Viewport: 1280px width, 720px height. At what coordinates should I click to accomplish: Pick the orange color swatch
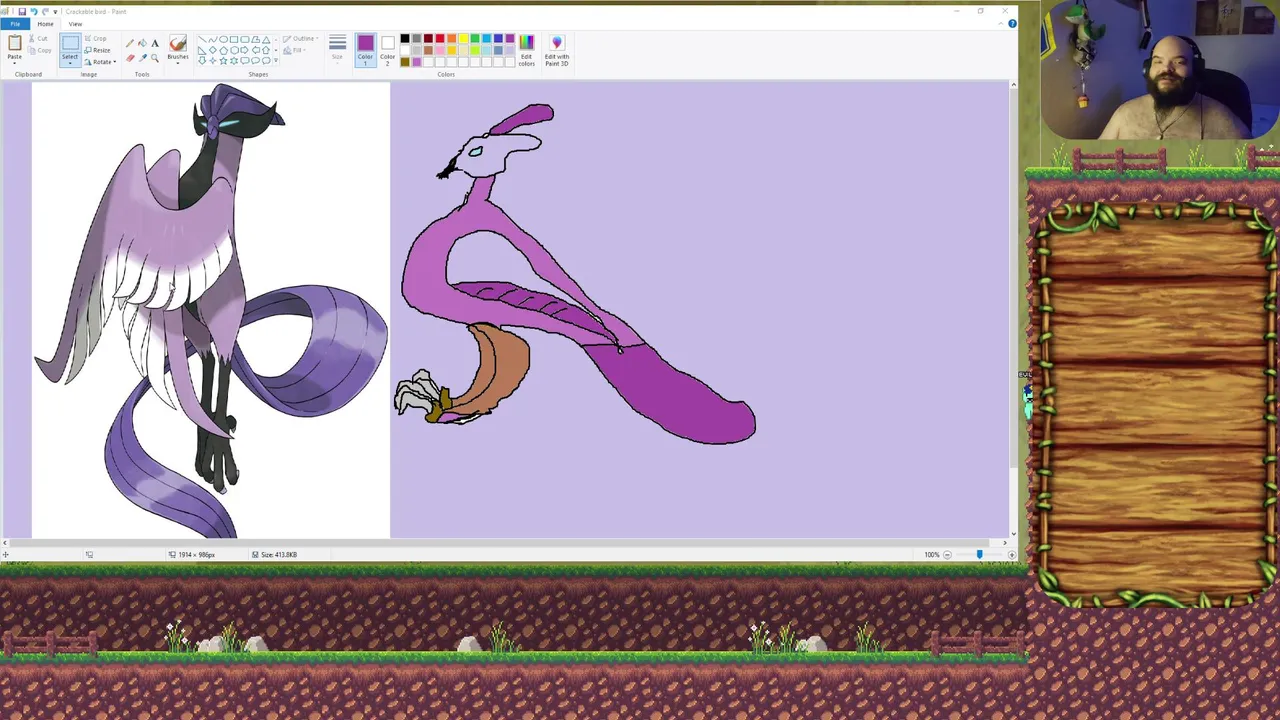coord(452,38)
